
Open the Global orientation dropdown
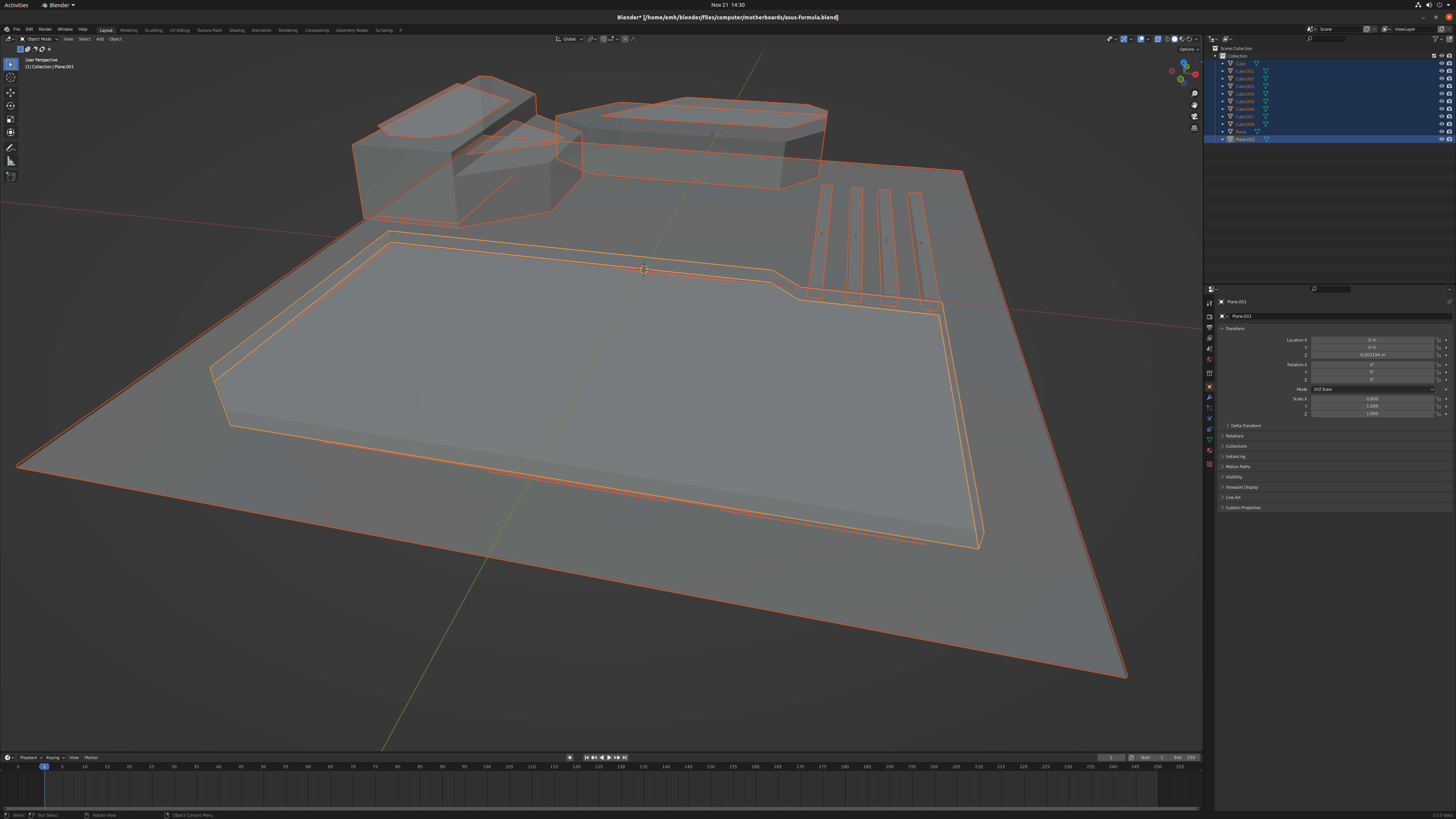[x=569, y=39]
